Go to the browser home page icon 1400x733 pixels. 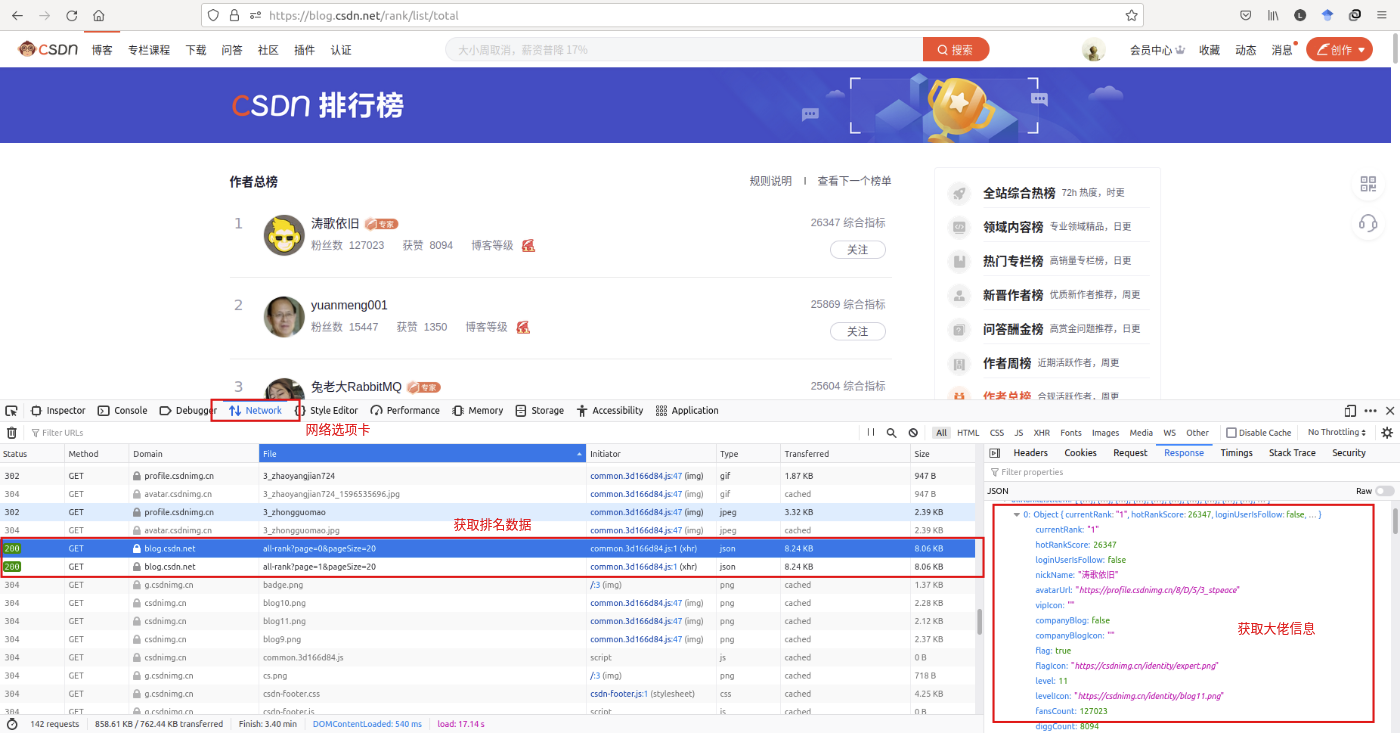tap(98, 16)
